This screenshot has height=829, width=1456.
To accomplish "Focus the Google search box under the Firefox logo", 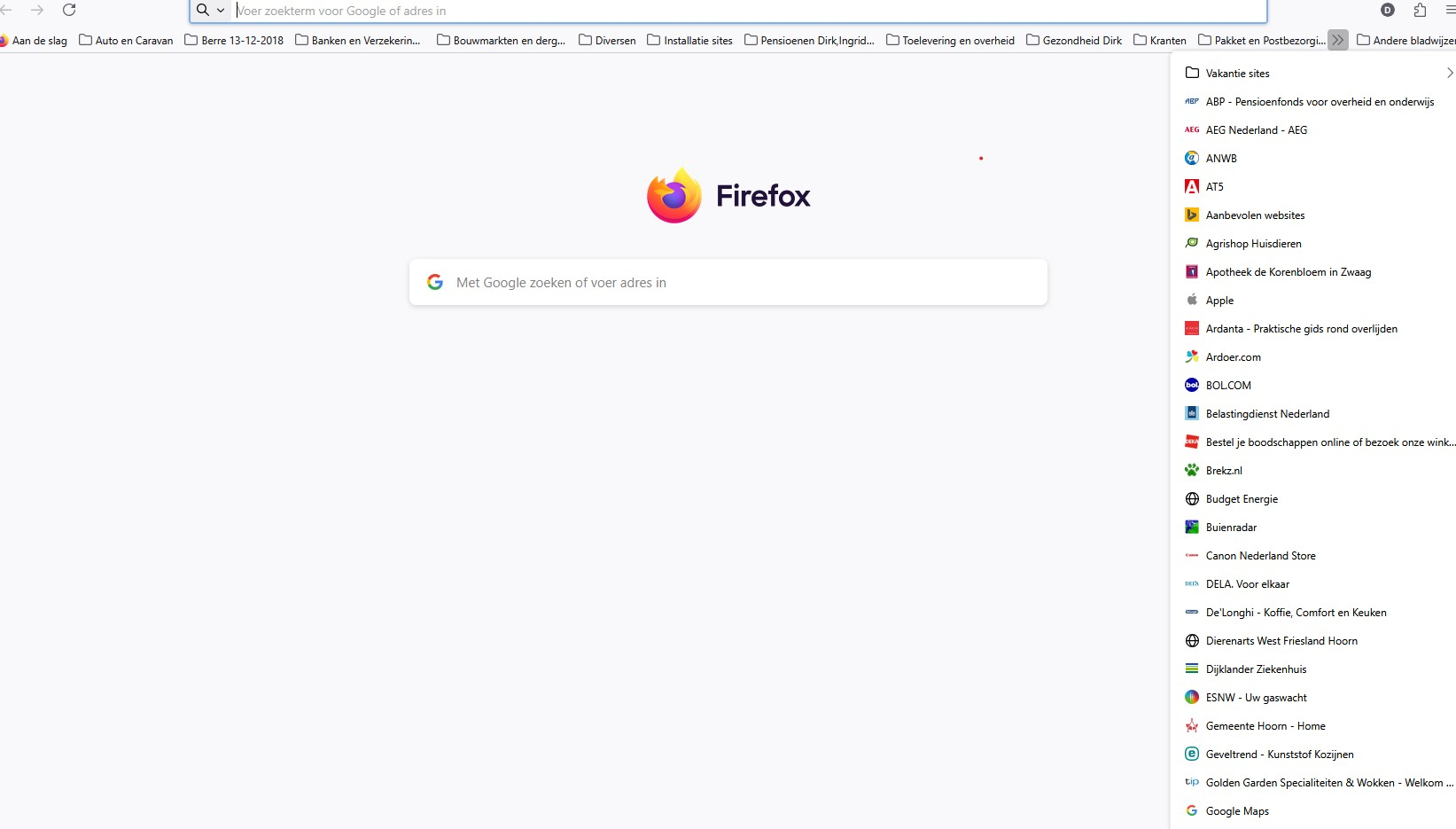I will (x=728, y=282).
